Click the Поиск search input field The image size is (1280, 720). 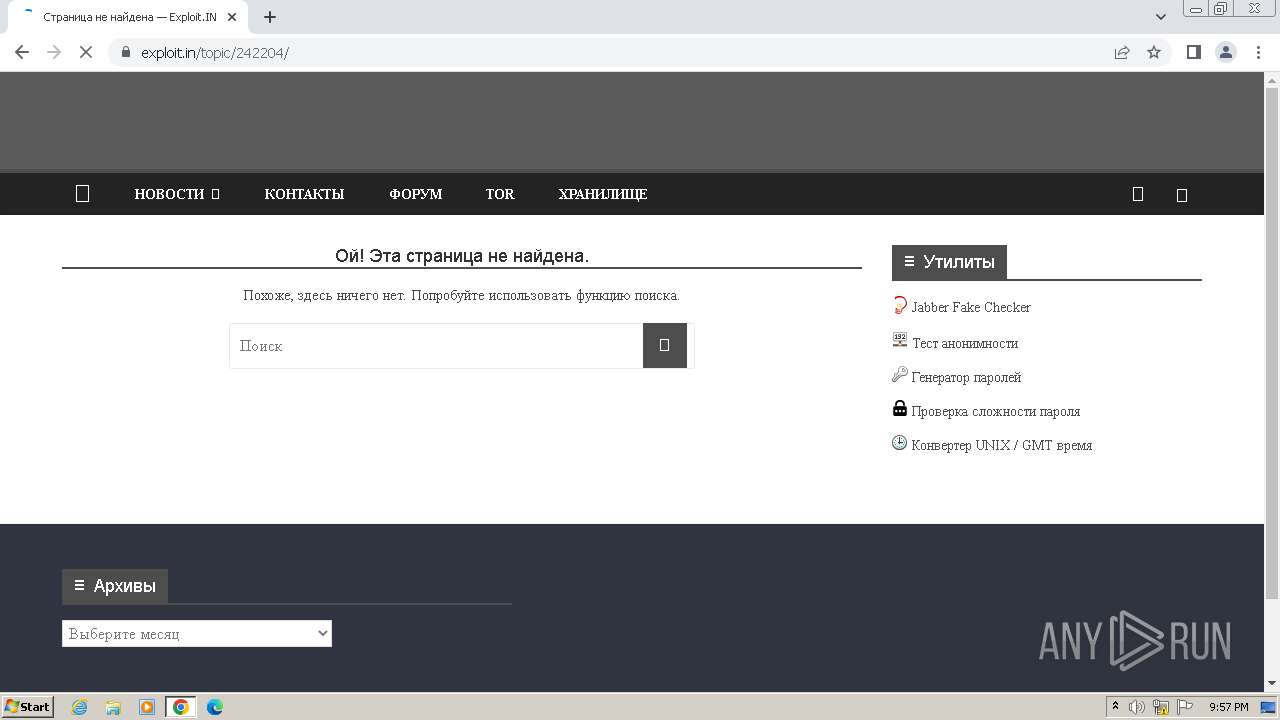(x=436, y=346)
